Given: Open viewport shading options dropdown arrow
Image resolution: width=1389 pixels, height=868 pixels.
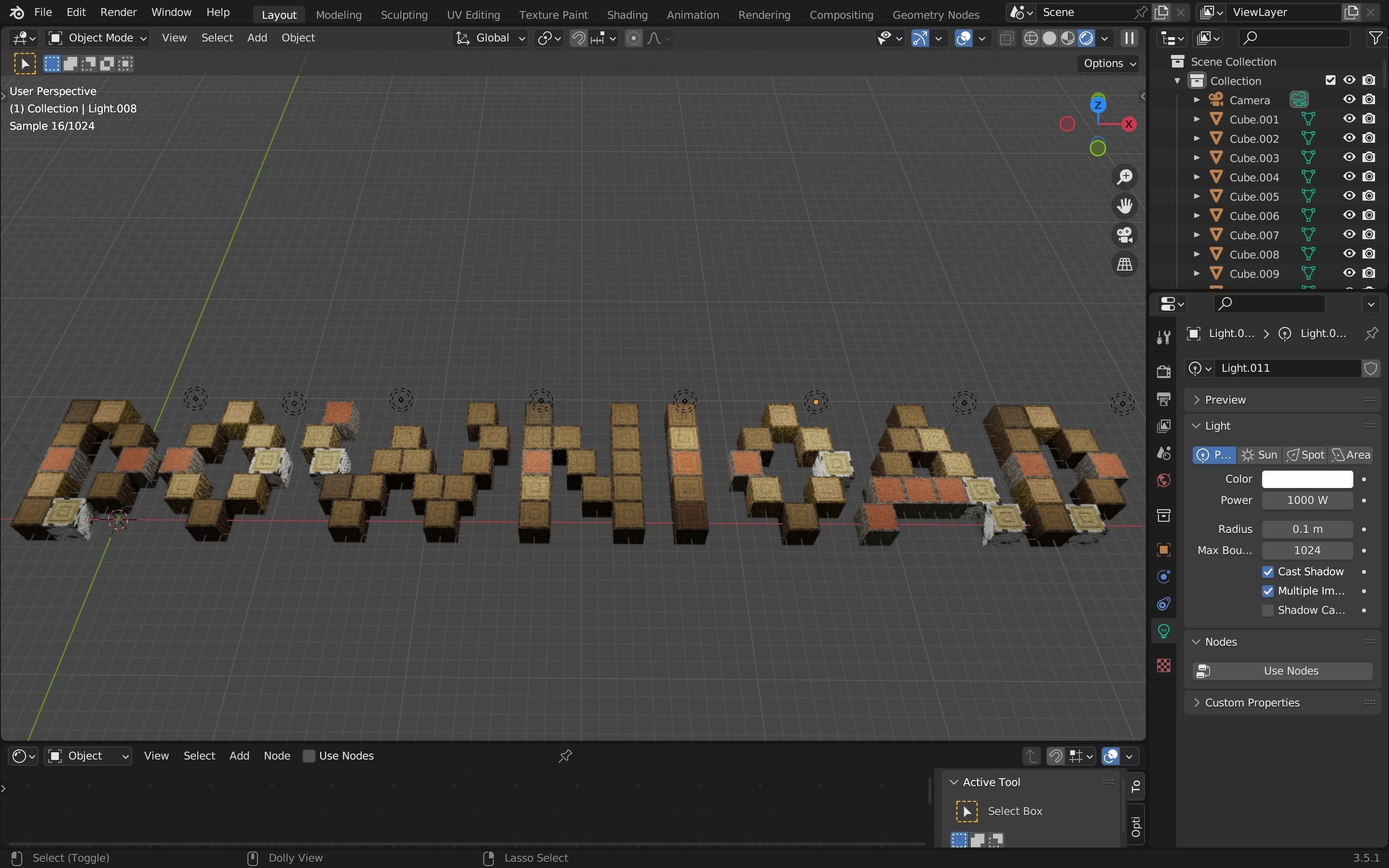Looking at the screenshot, I should (1104, 39).
